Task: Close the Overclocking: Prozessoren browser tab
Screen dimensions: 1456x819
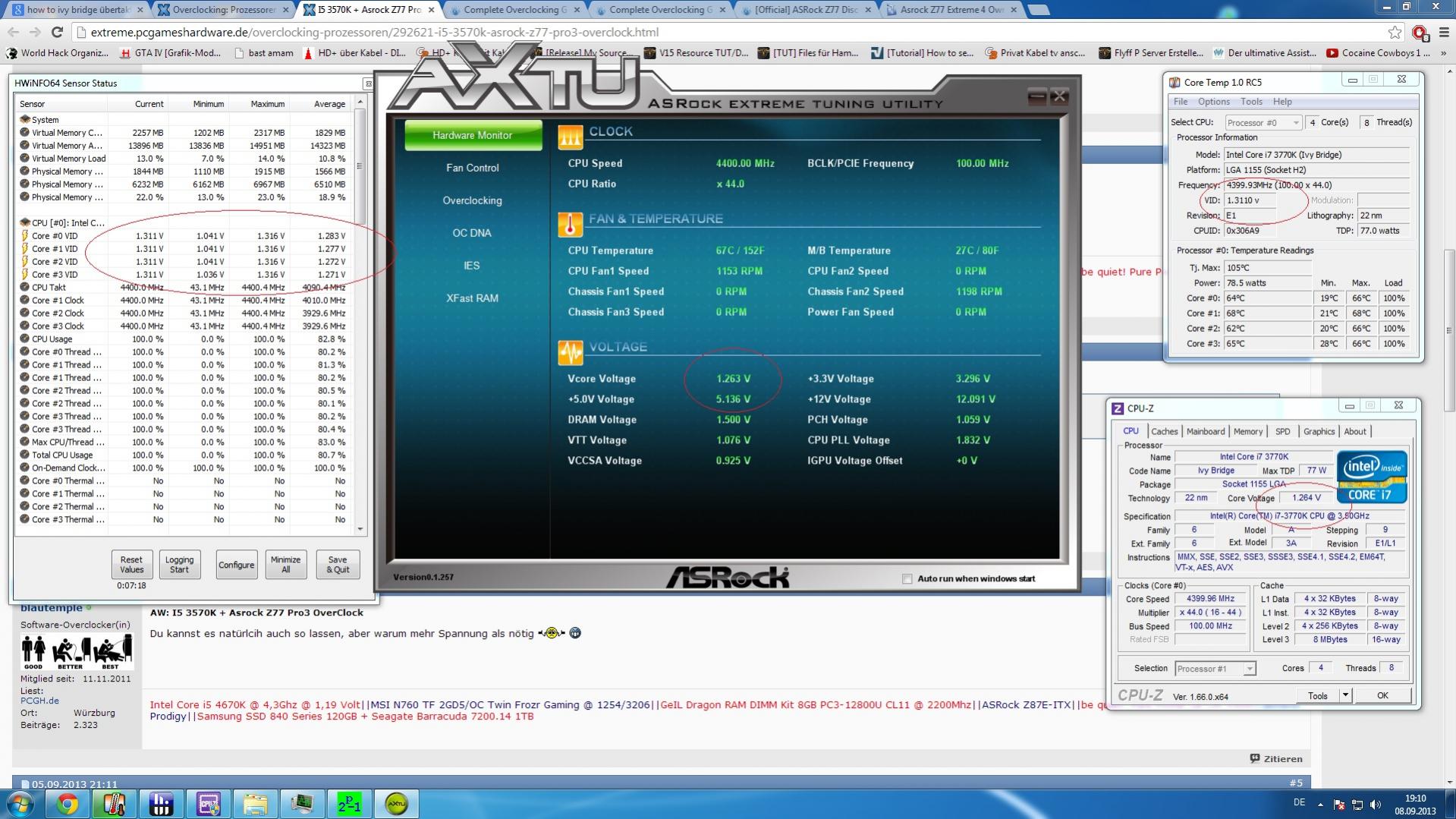Action: click(285, 10)
